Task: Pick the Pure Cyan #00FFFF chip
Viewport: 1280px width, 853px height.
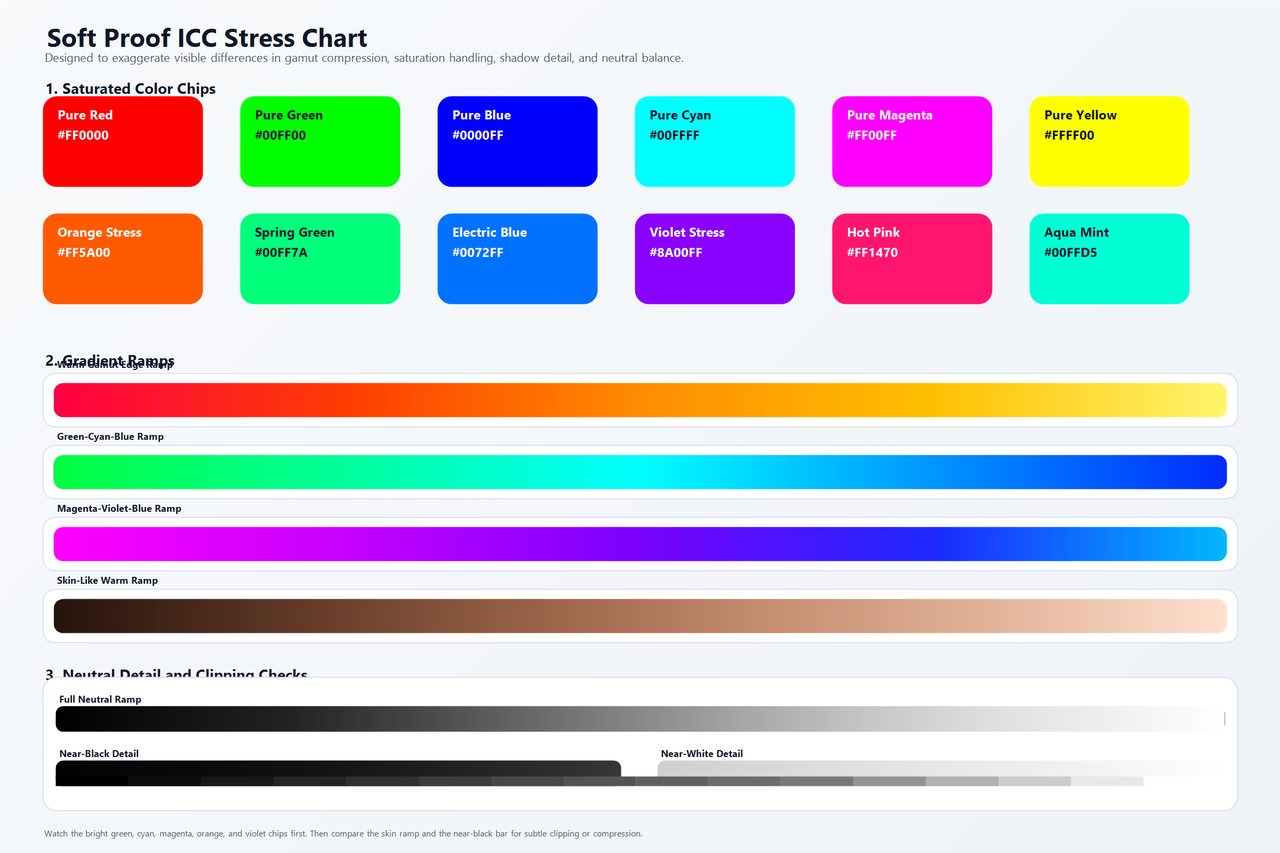Action: pos(715,141)
